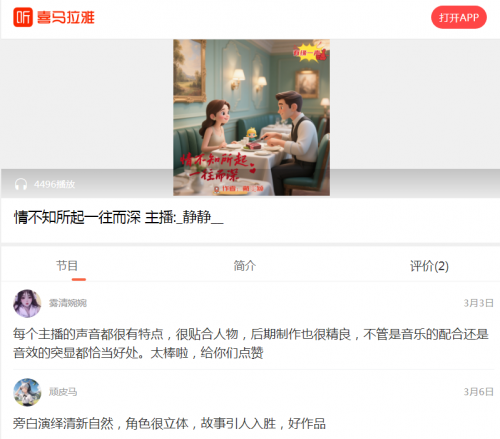Switch to the 简介 tab
The width and height of the screenshot is (500, 439).
245,266
